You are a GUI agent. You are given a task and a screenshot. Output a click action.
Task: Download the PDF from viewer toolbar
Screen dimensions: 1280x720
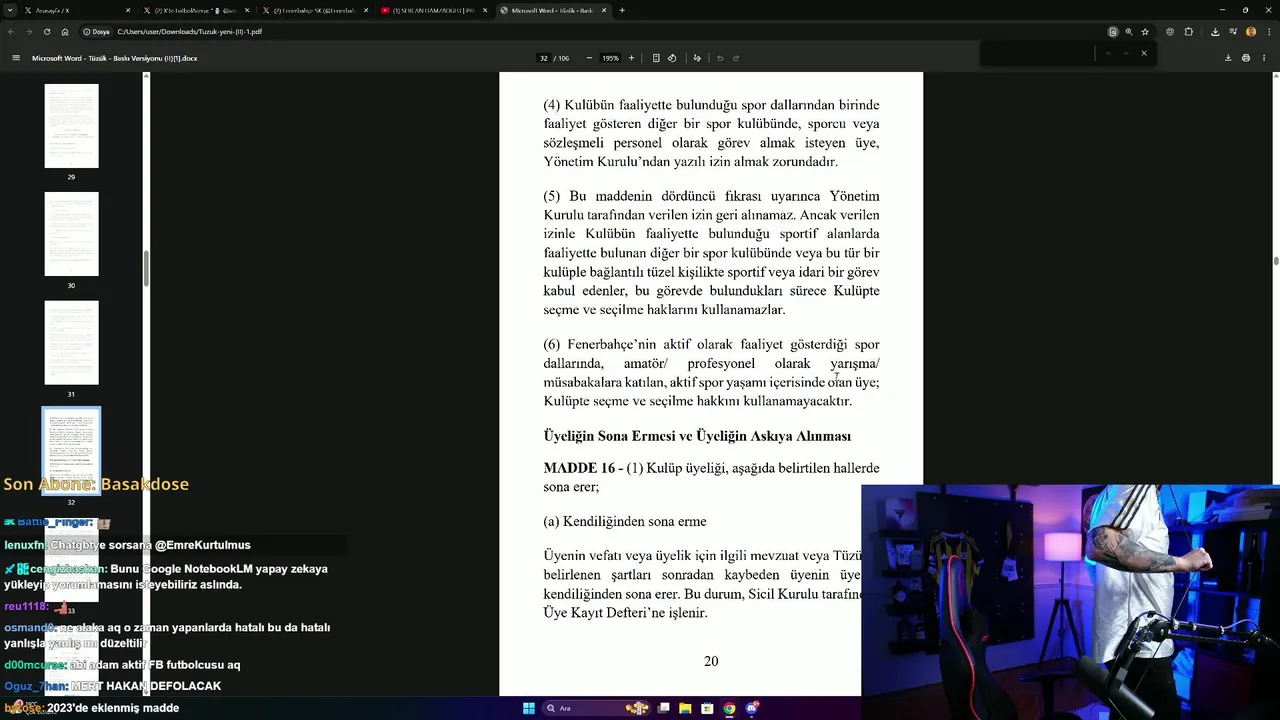[1228, 58]
